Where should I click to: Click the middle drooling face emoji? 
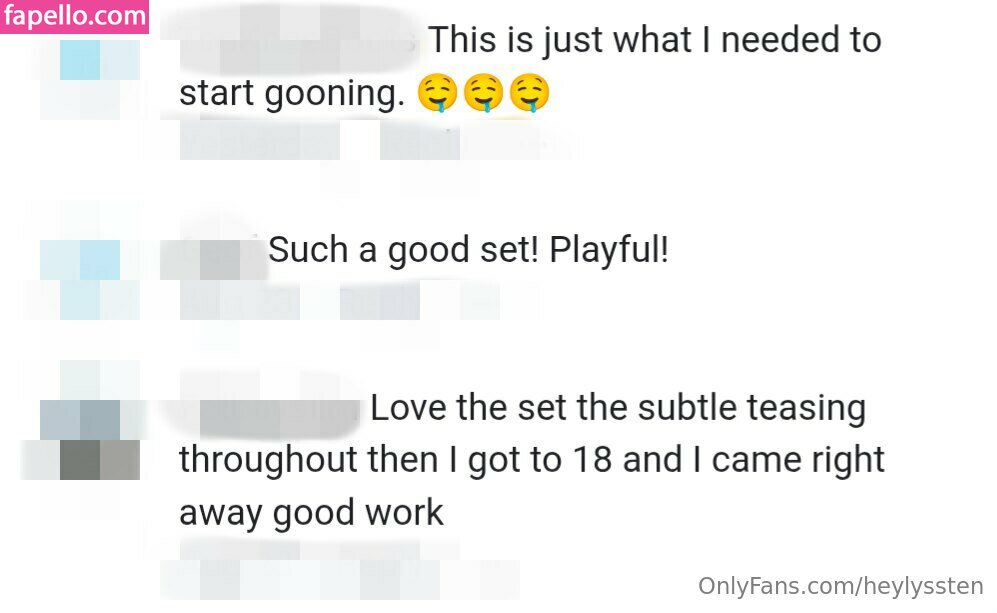click(x=483, y=93)
